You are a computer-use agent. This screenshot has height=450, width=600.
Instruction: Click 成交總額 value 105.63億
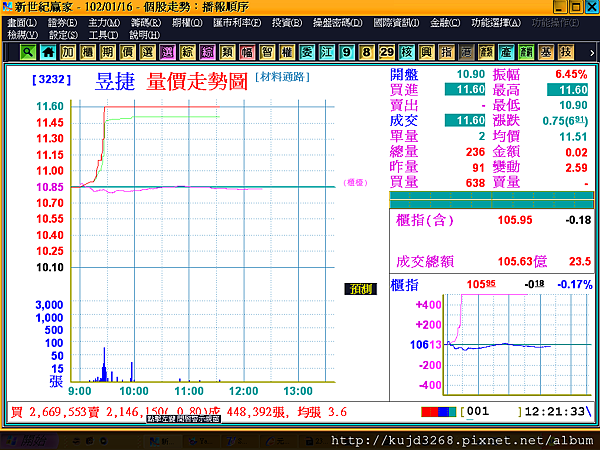[x=522, y=261]
